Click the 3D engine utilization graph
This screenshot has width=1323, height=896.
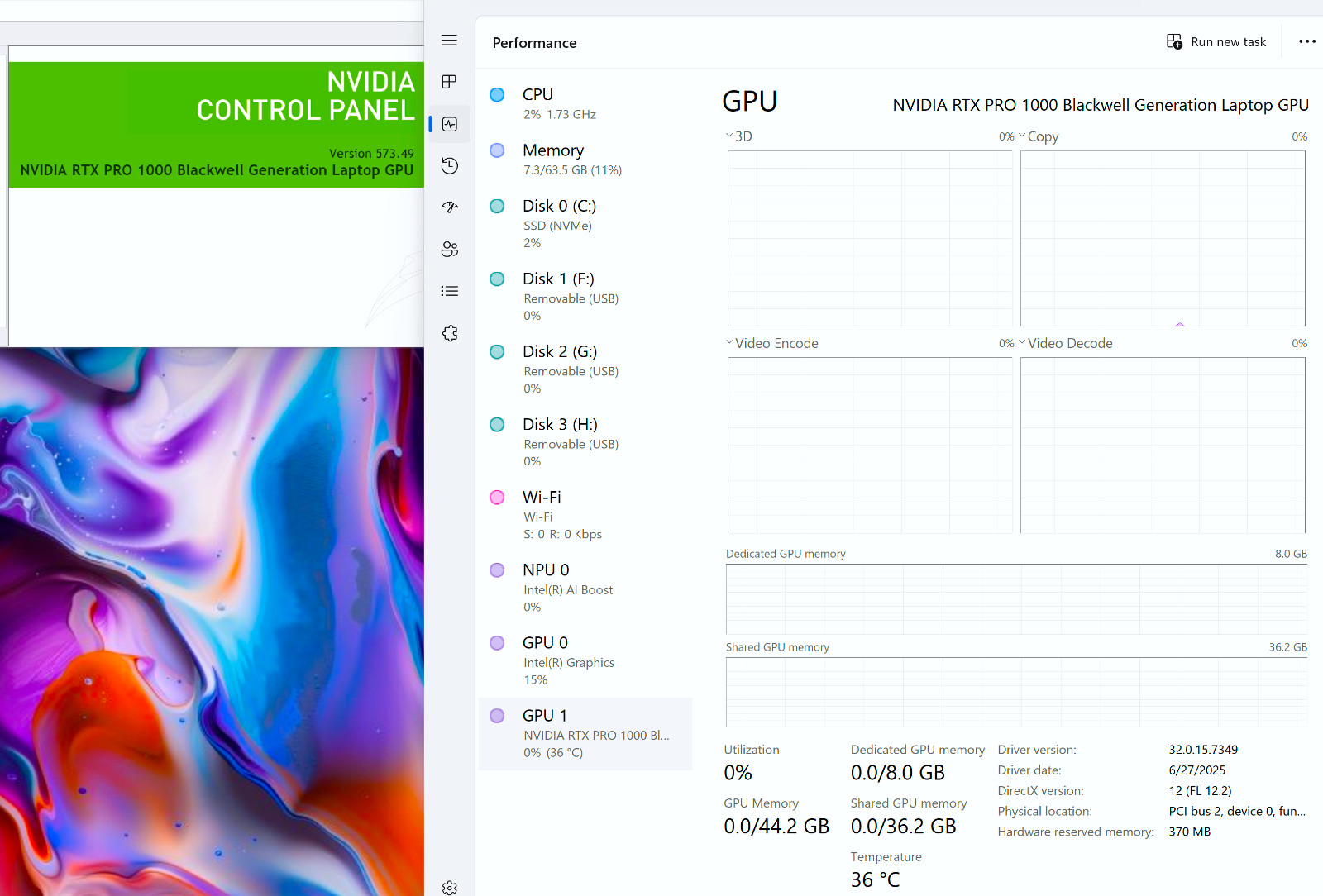tap(870, 238)
